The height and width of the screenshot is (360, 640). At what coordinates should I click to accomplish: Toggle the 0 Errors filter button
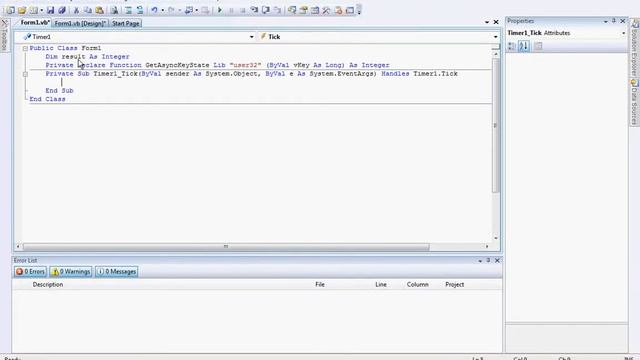[30, 271]
